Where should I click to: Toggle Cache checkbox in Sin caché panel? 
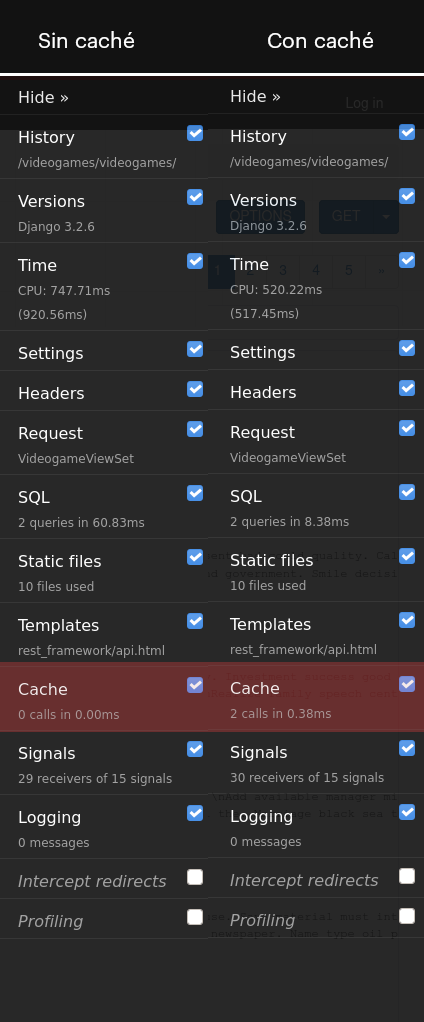195,684
